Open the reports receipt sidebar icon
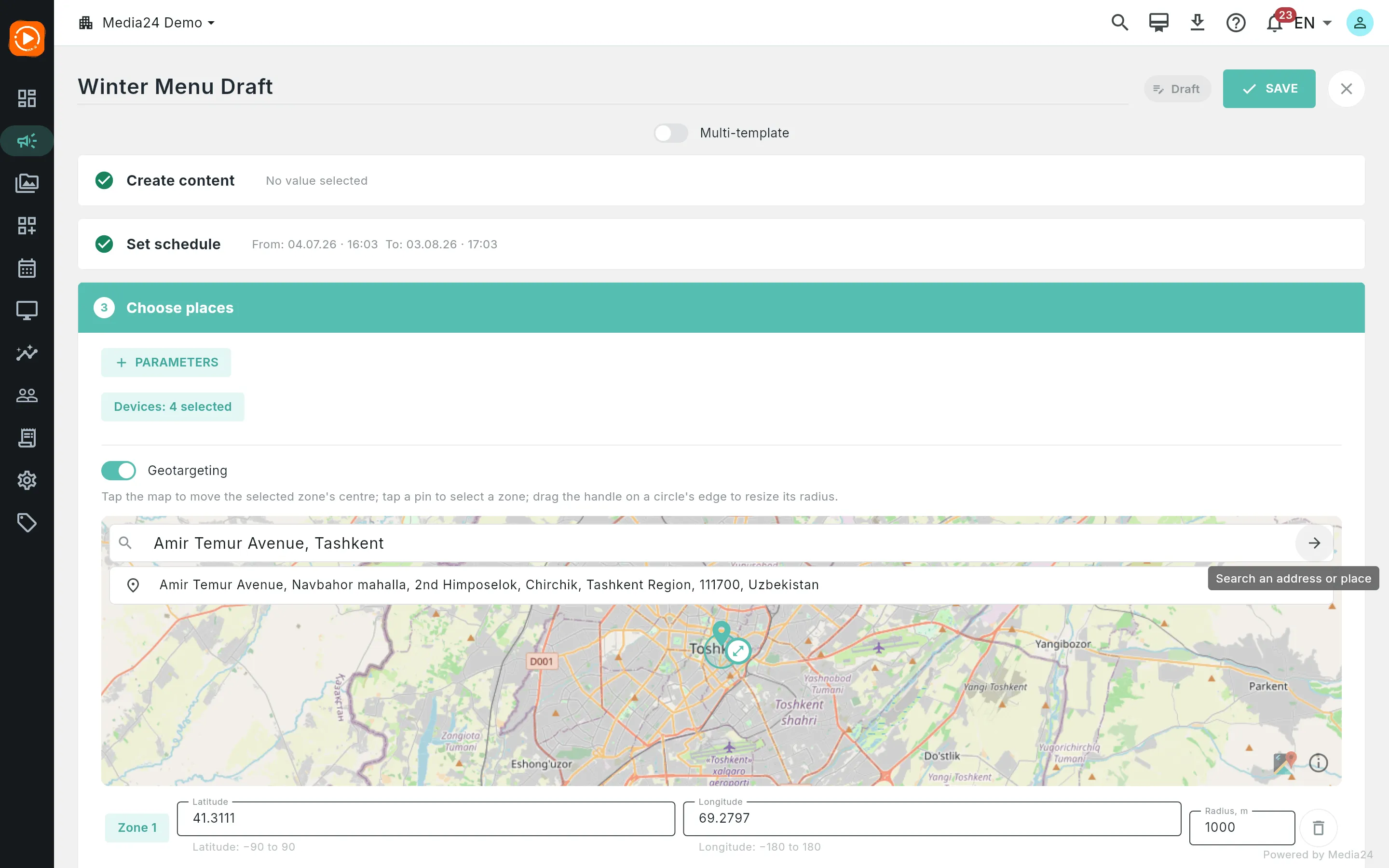The image size is (1389, 868). pyautogui.click(x=27, y=438)
